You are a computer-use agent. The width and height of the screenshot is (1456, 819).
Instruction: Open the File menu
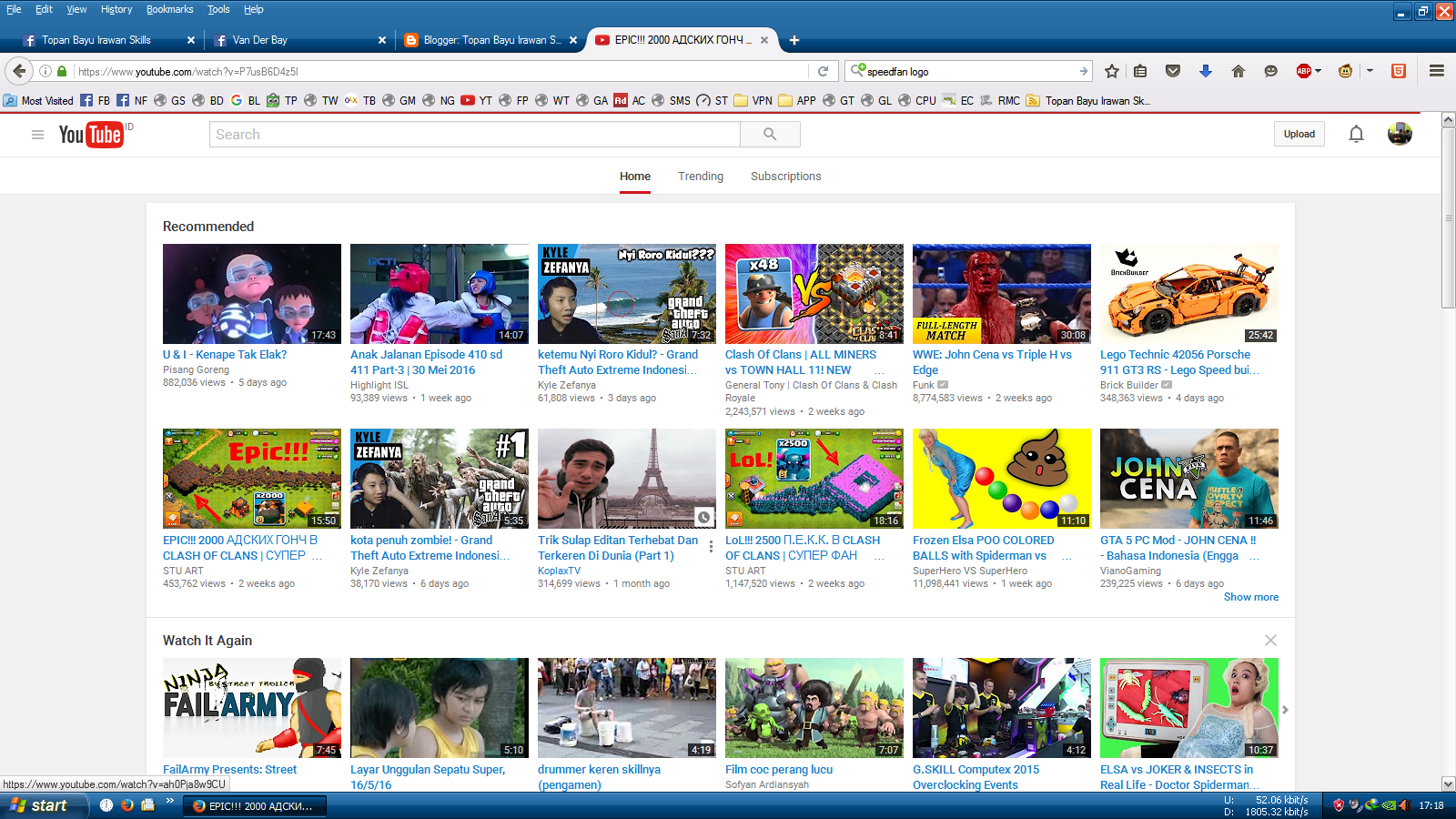(14, 9)
